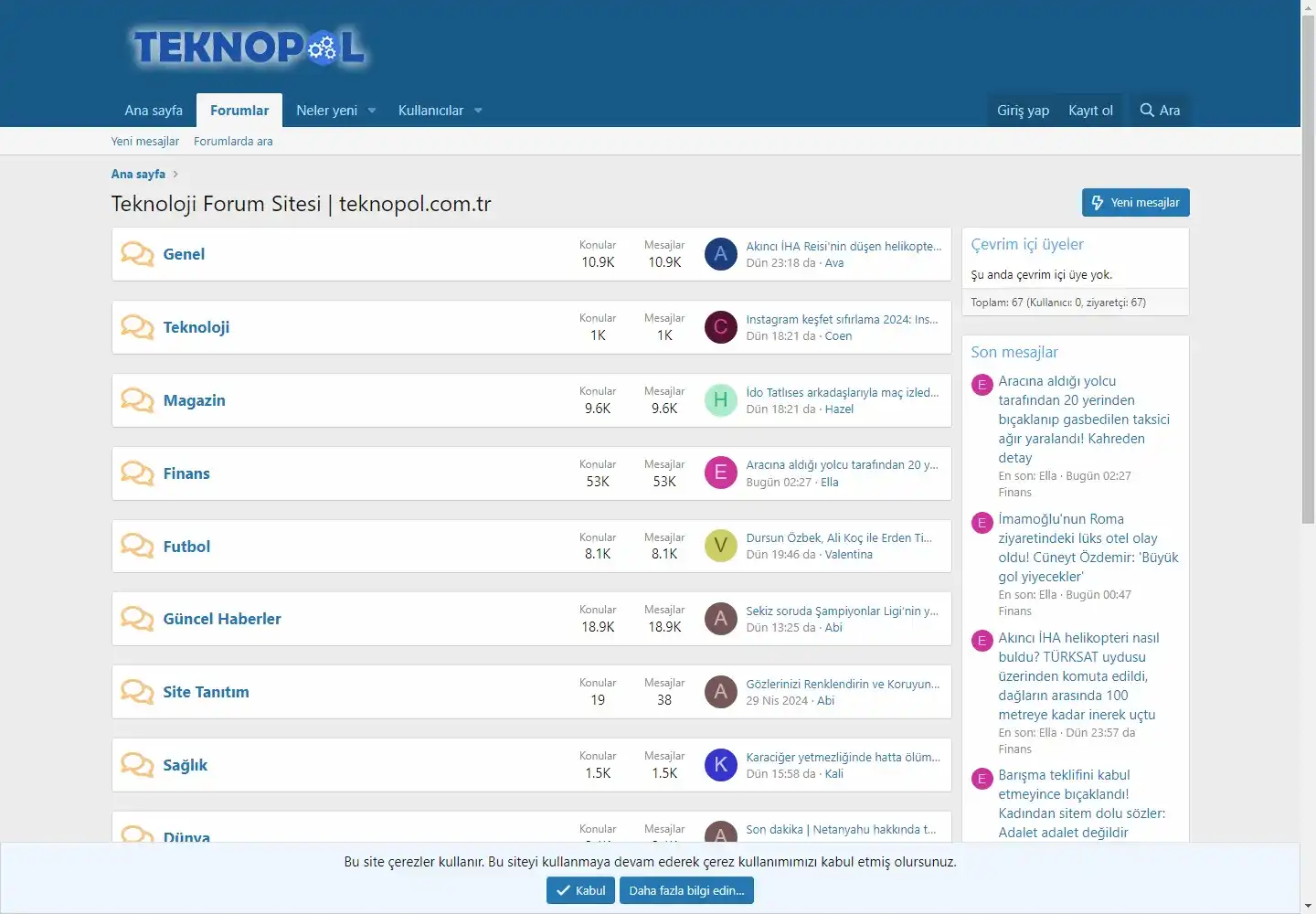Go to Ana sayfa nav tab
This screenshot has height=914, width=1316.
click(154, 111)
